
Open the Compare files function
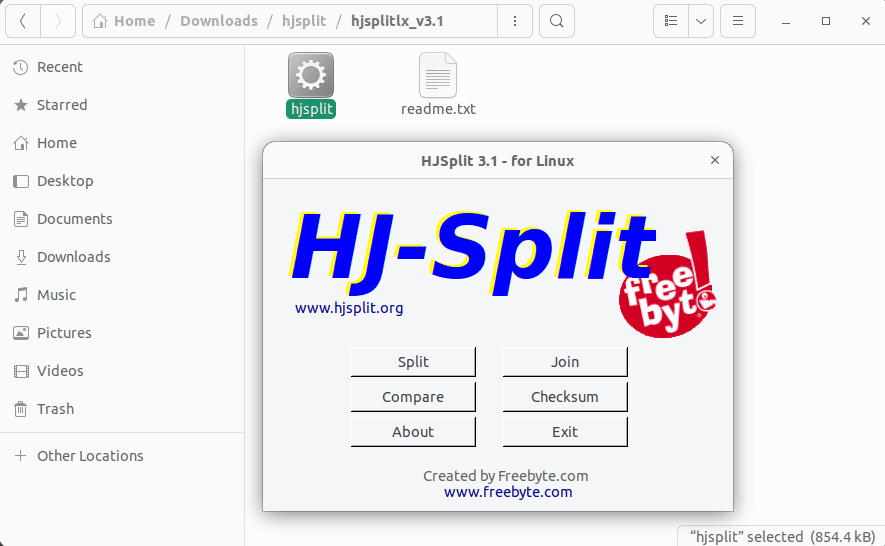[413, 397]
